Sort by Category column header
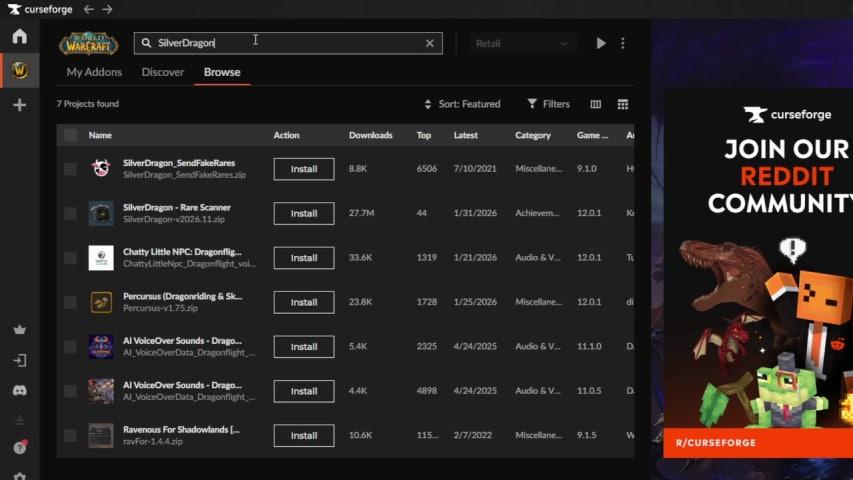Screen dimensions: 853x480 533,135
